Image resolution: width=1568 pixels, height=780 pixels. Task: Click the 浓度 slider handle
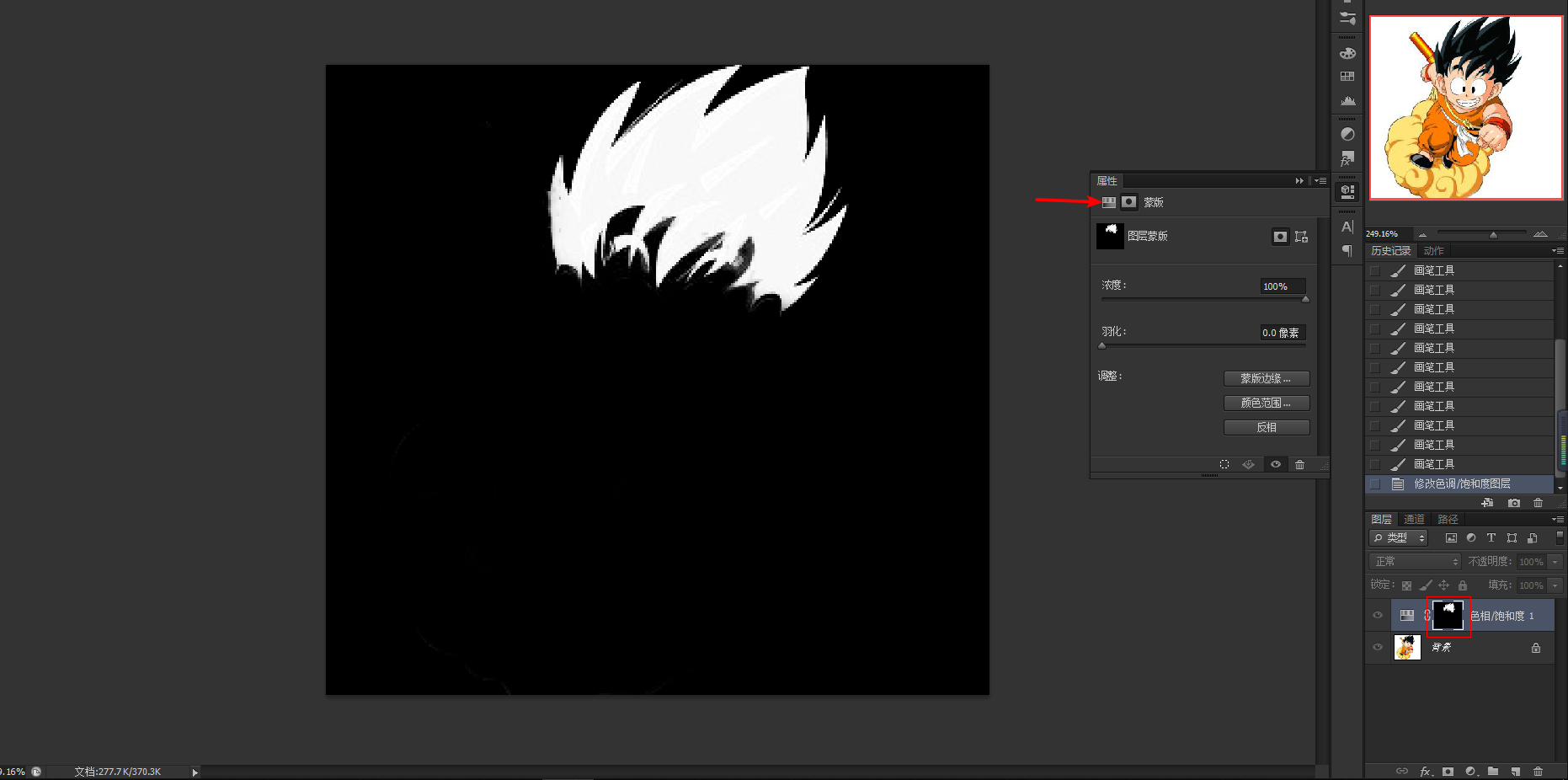click(1305, 300)
